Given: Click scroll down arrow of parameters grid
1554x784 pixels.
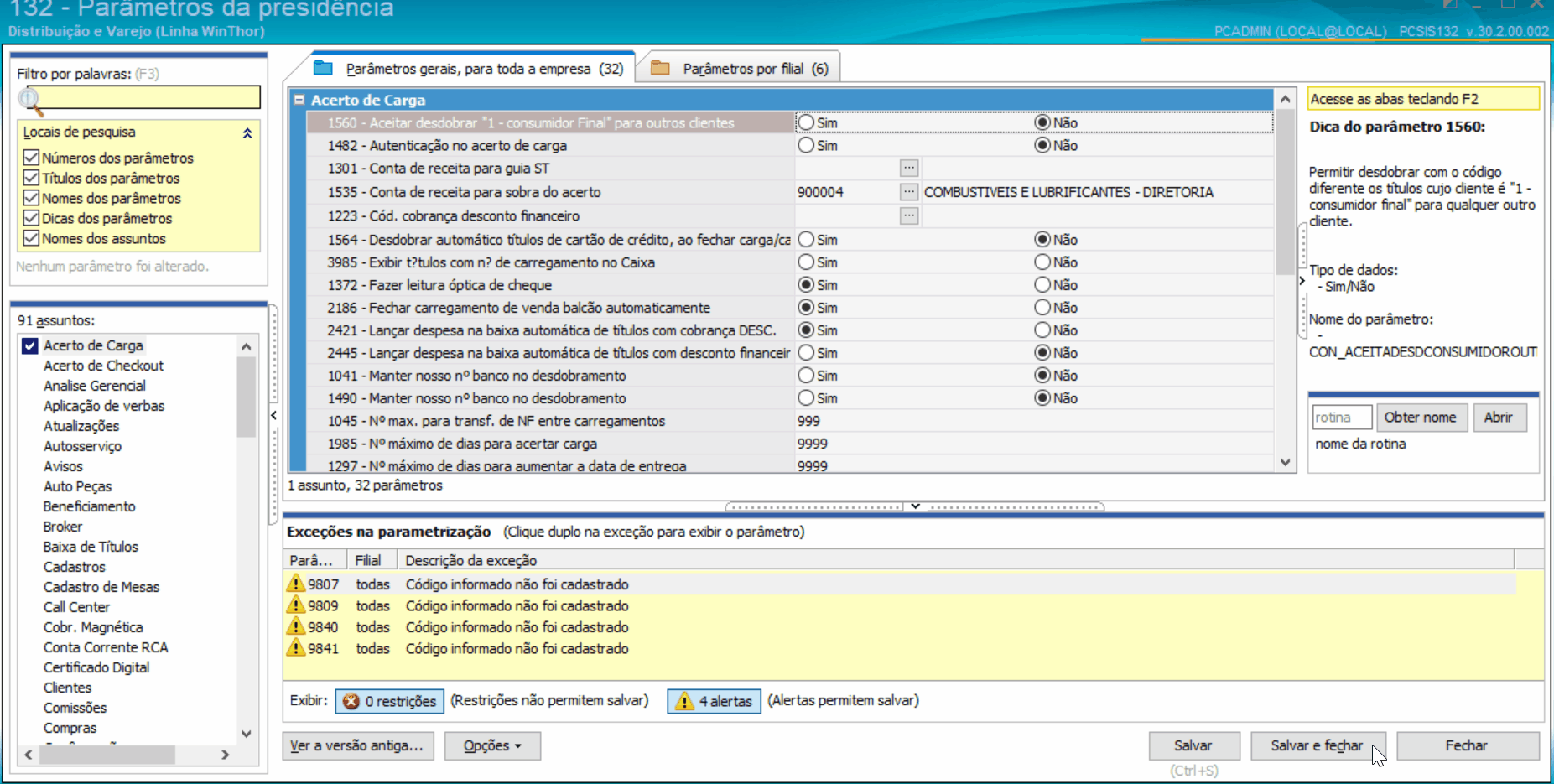Looking at the screenshot, I should pyautogui.click(x=1286, y=462).
